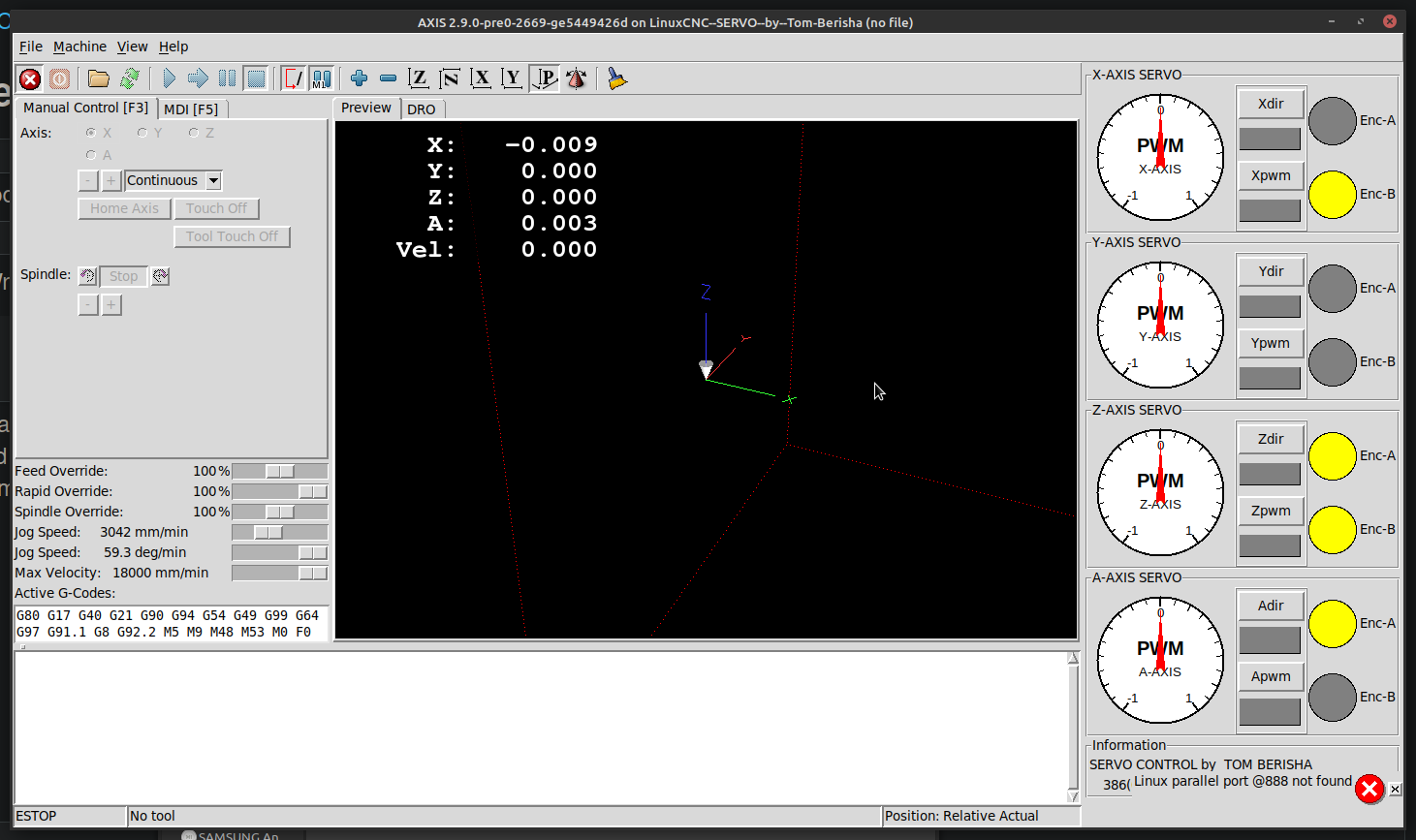Open a G-code file with folder icon
1416x840 pixels.
click(x=98, y=79)
